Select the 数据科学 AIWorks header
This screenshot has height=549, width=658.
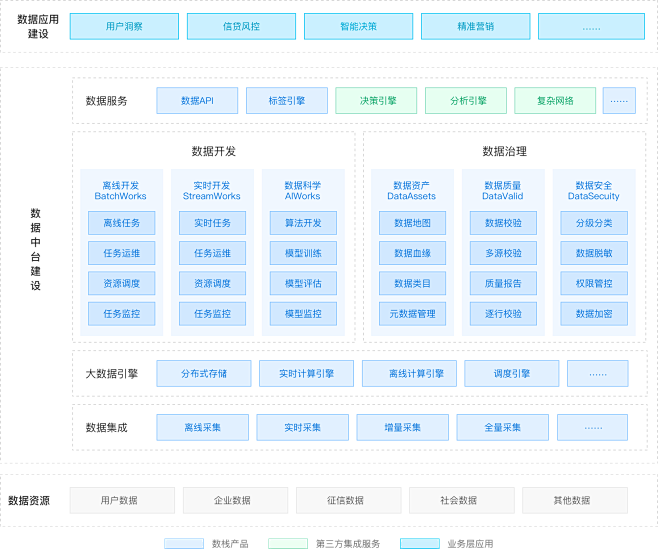pyautogui.click(x=303, y=190)
